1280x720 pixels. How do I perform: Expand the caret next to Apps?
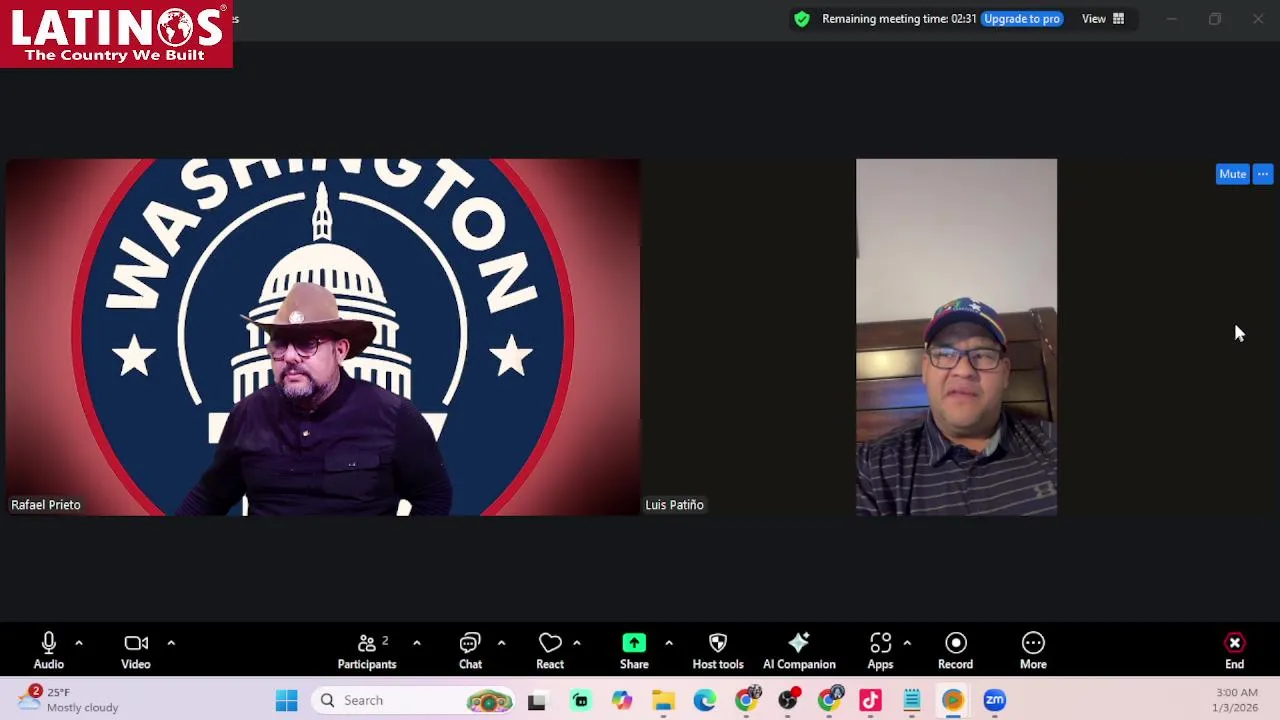pyautogui.click(x=907, y=643)
